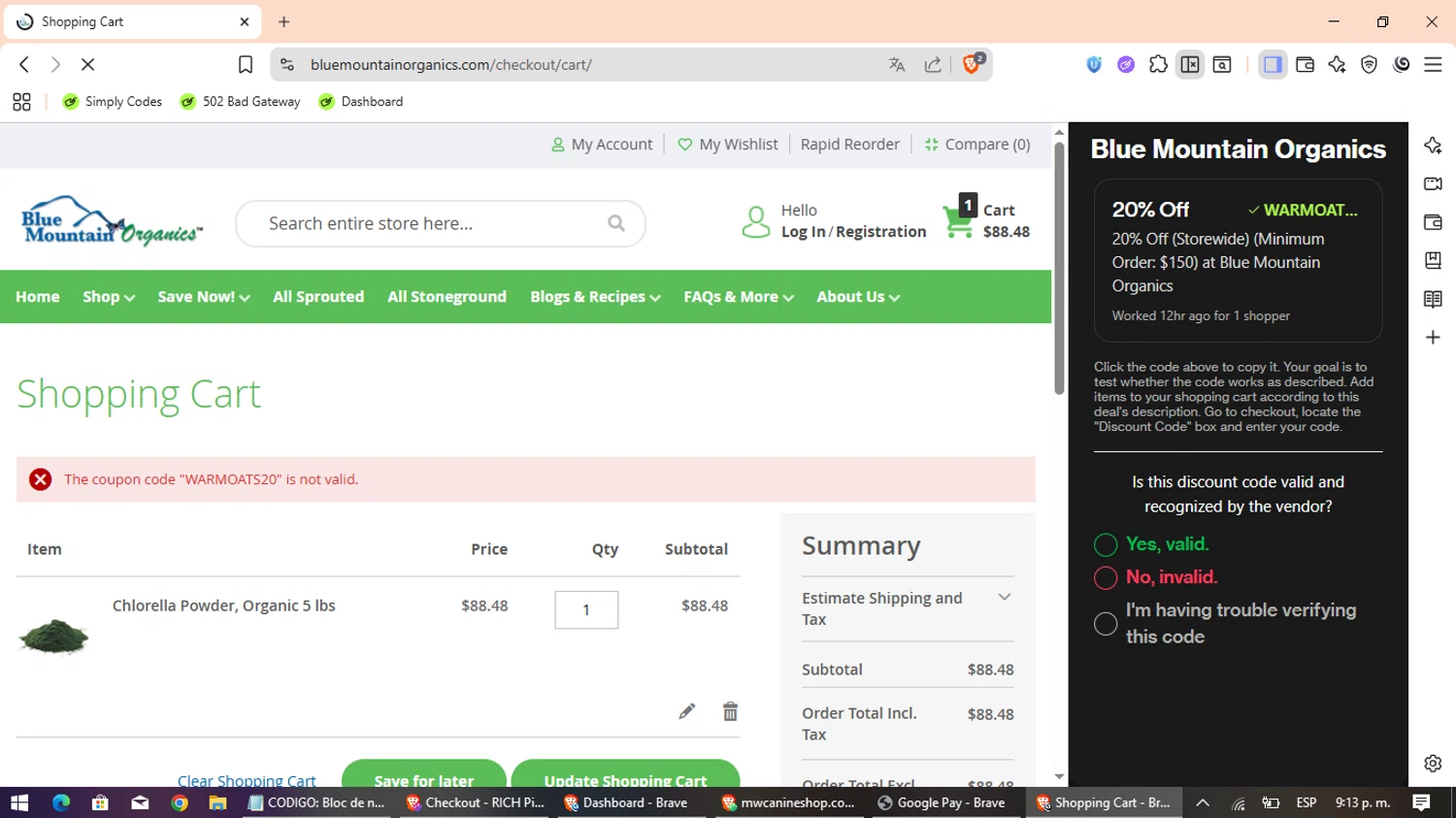The width and height of the screenshot is (1456, 818).
Task: Edit the Chlorella Powder item pencil icon
Action: [686, 711]
